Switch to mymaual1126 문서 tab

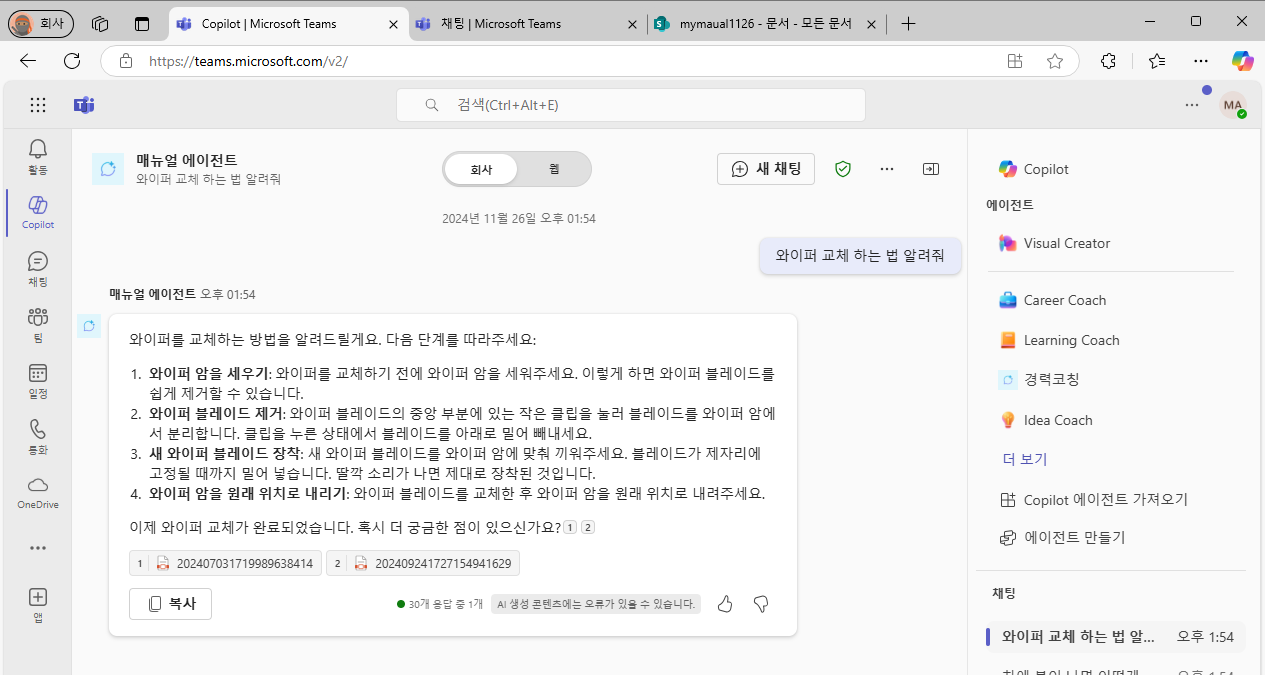pos(766,24)
